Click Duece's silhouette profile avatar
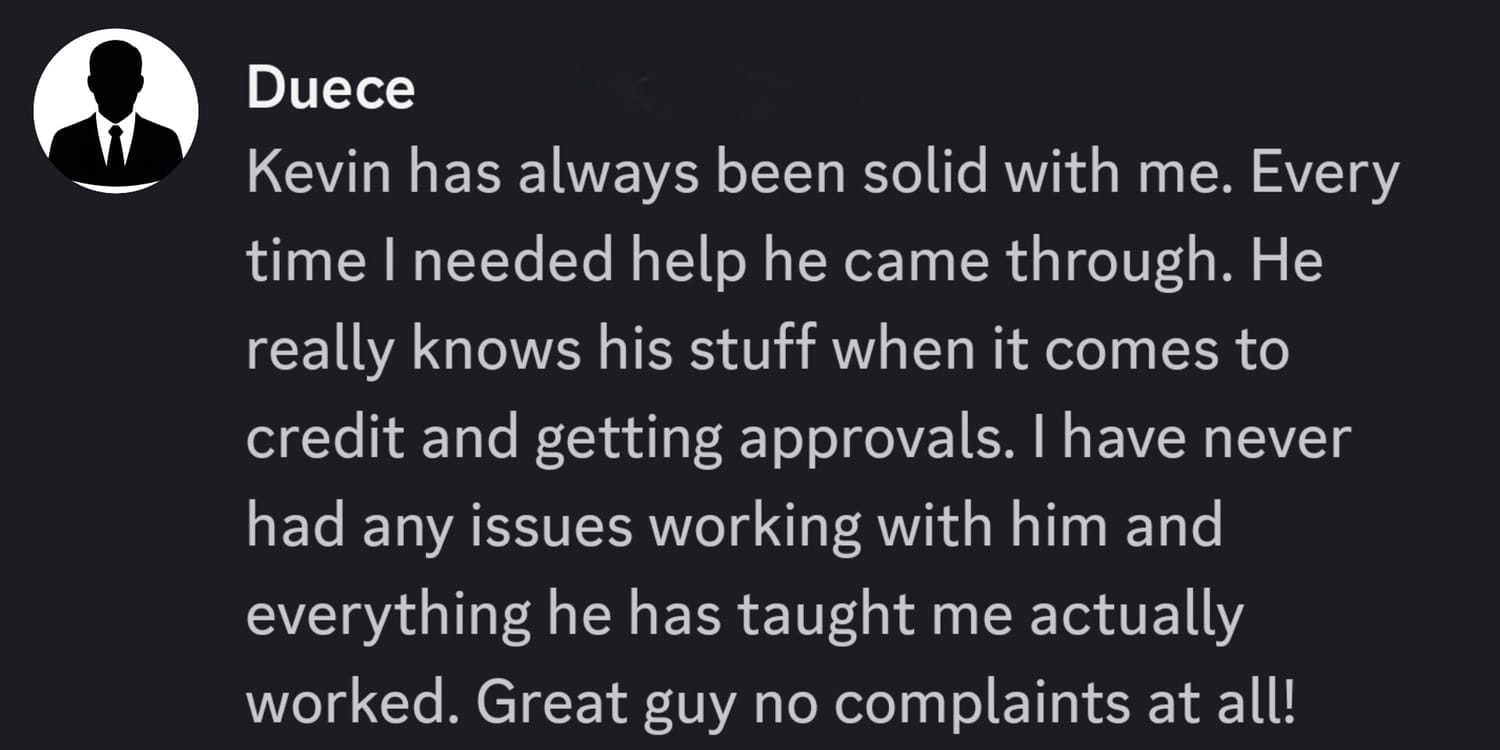The width and height of the screenshot is (1500, 750). pyautogui.click(x=116, y=111)
